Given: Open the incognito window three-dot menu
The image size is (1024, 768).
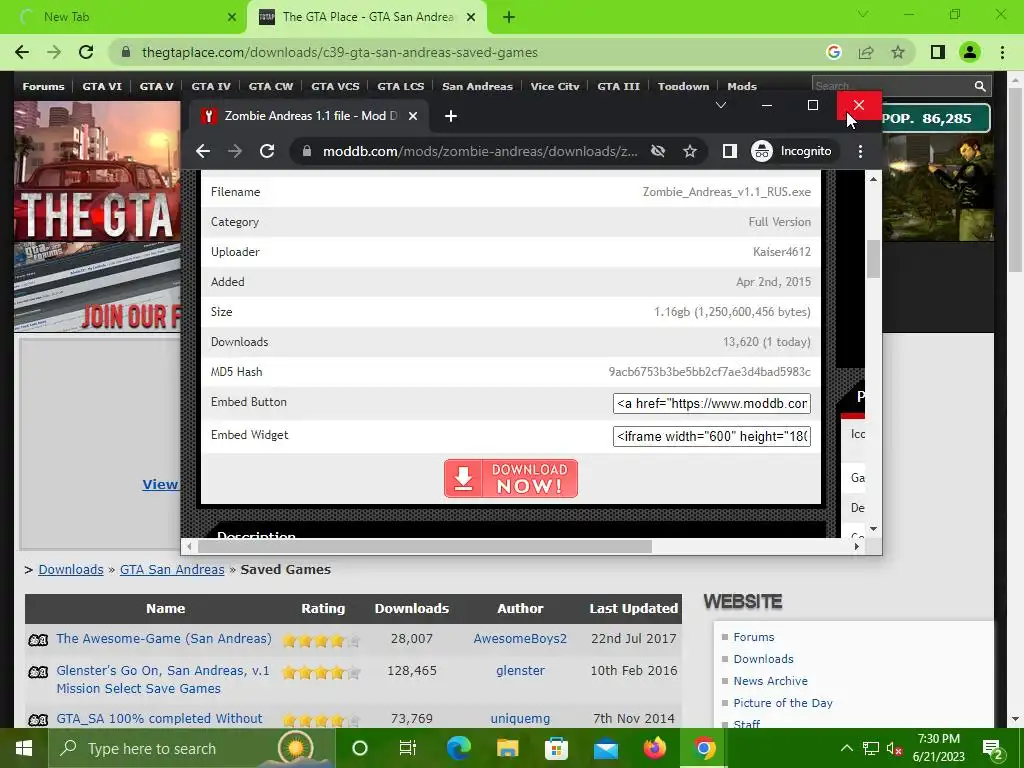Looking at the screenshot, I should point(860,152).
